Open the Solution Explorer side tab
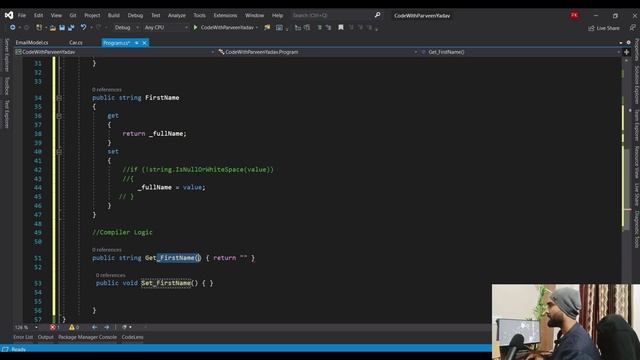 (x=636, y=85)
